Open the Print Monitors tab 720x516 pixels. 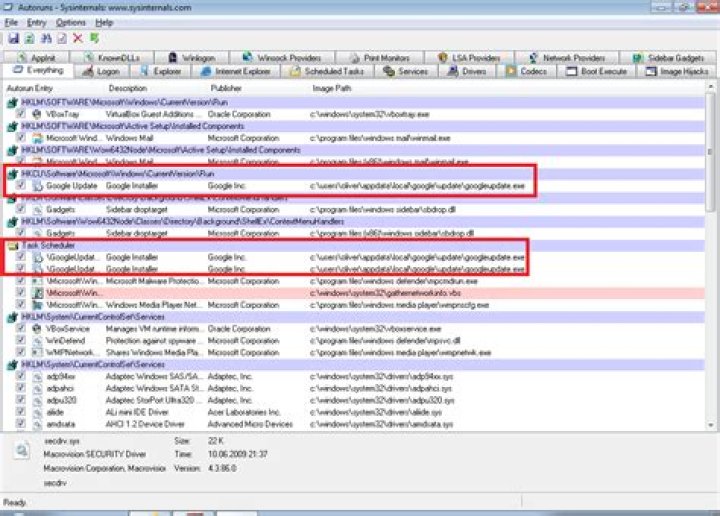(x=379, y=58)
